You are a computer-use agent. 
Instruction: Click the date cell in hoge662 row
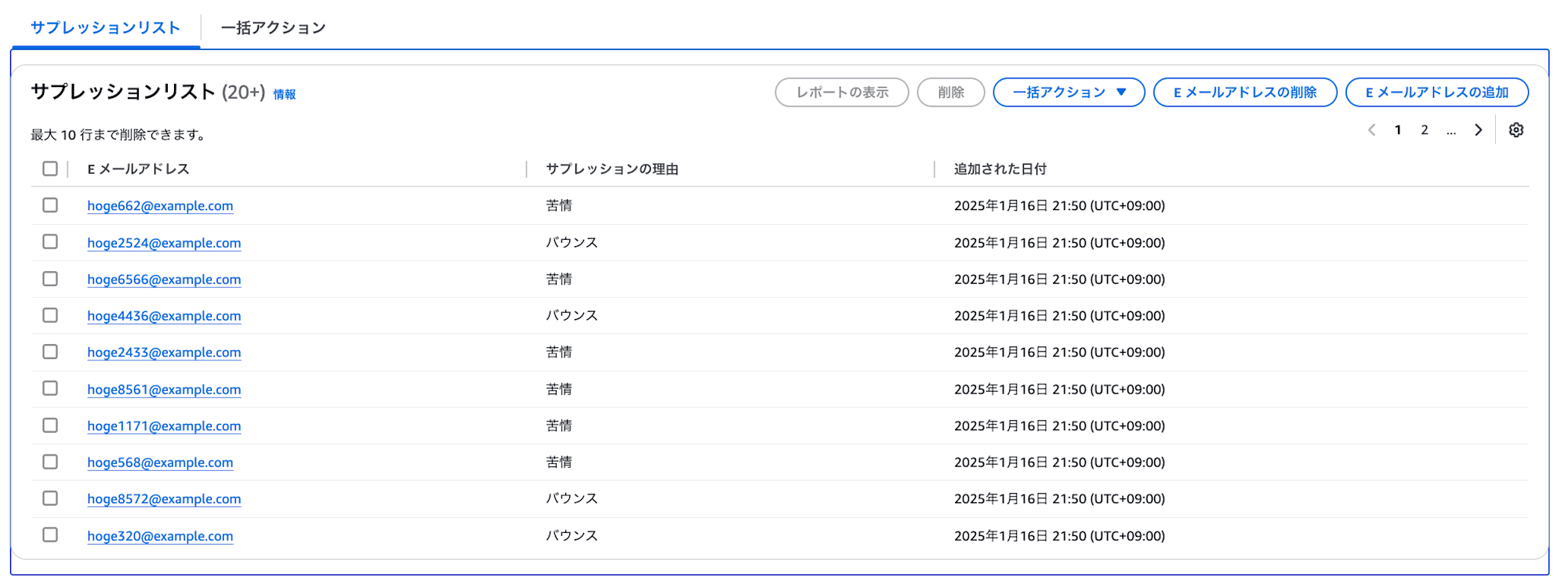point(1059,205)
